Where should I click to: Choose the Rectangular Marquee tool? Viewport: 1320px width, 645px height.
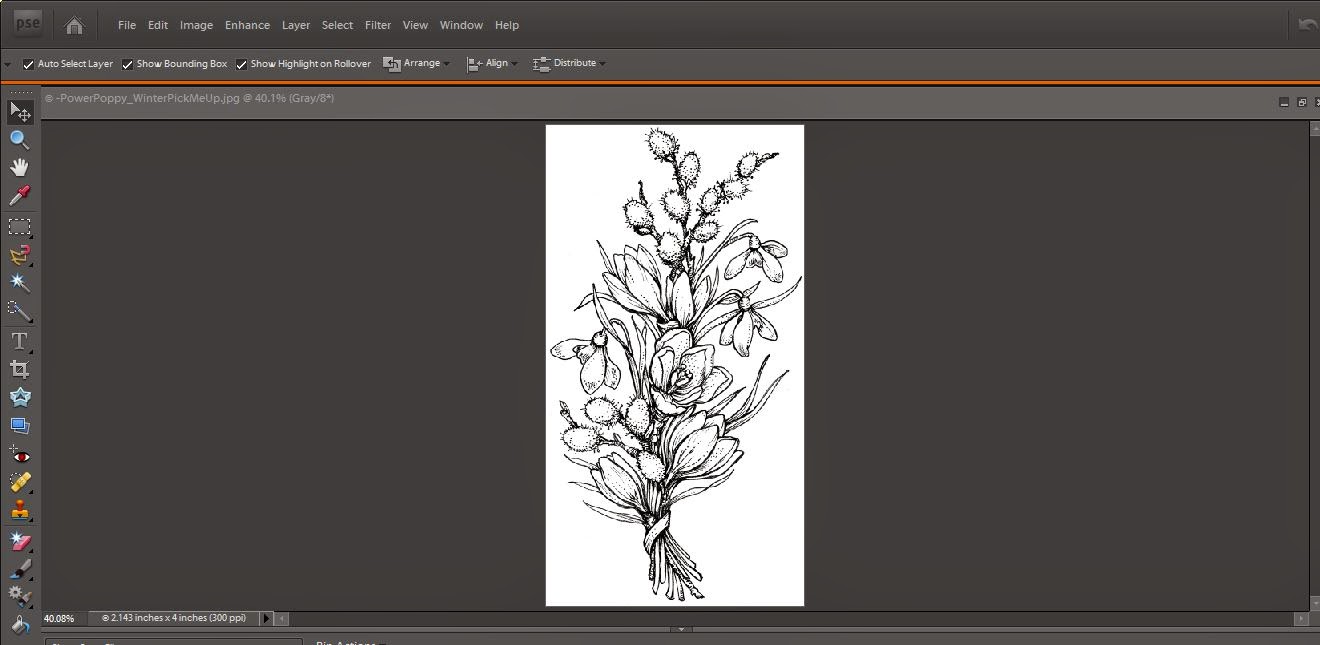coord(19,227)
